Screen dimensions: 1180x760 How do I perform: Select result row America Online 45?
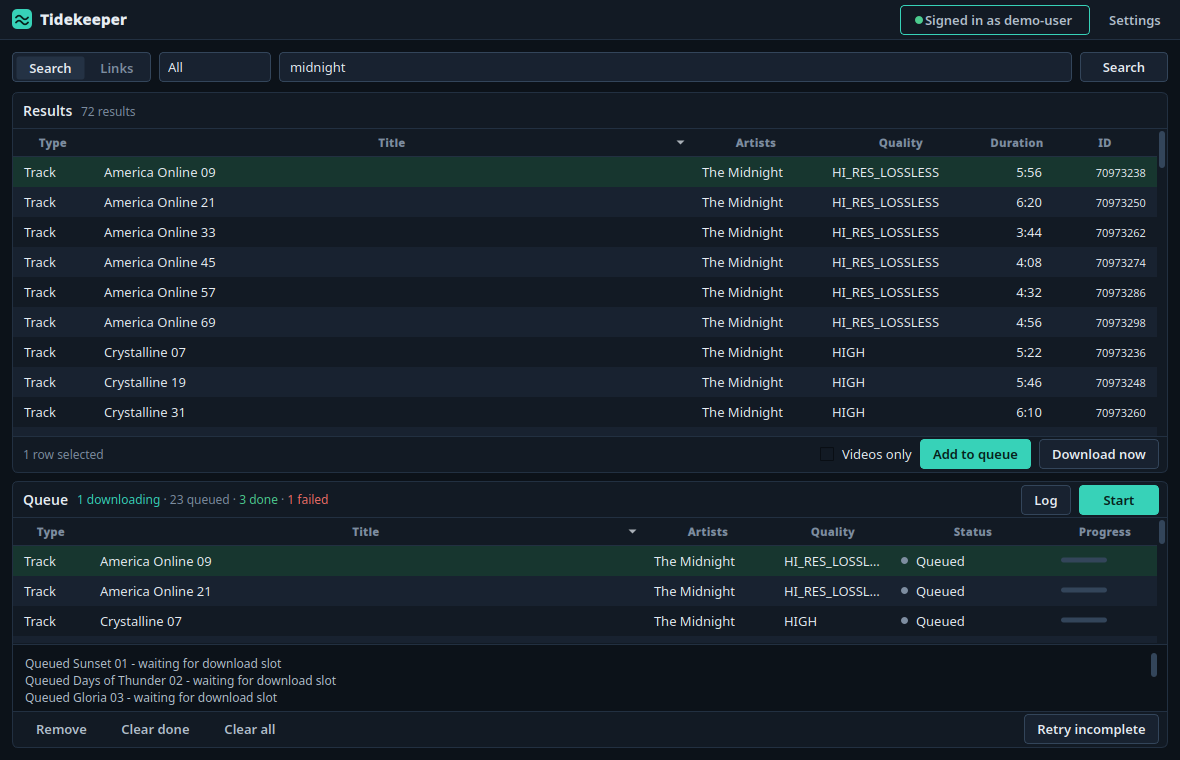(x=585, y=263)
